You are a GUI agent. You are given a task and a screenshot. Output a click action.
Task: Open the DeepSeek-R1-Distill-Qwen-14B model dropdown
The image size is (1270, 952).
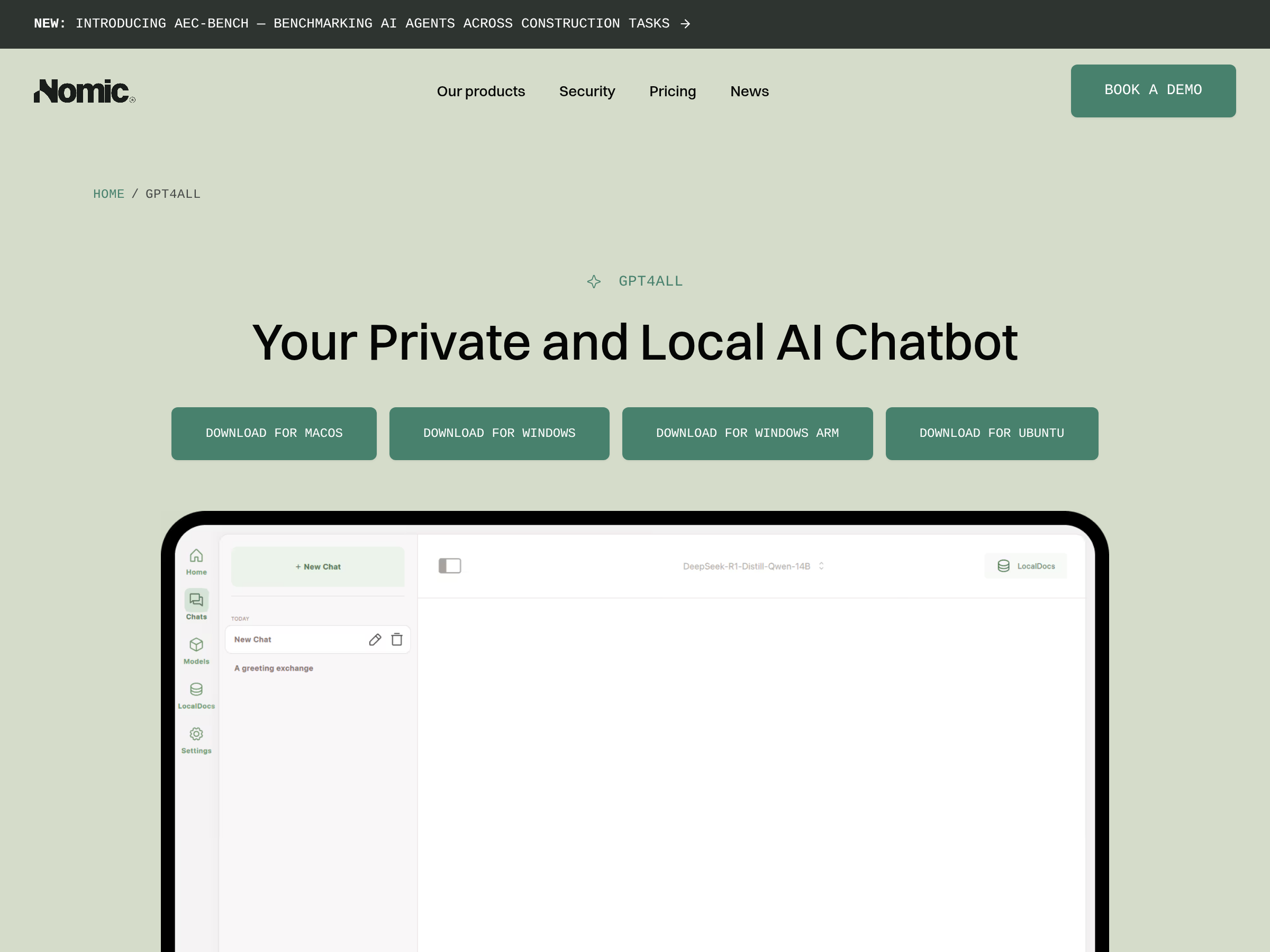(754, 566)
